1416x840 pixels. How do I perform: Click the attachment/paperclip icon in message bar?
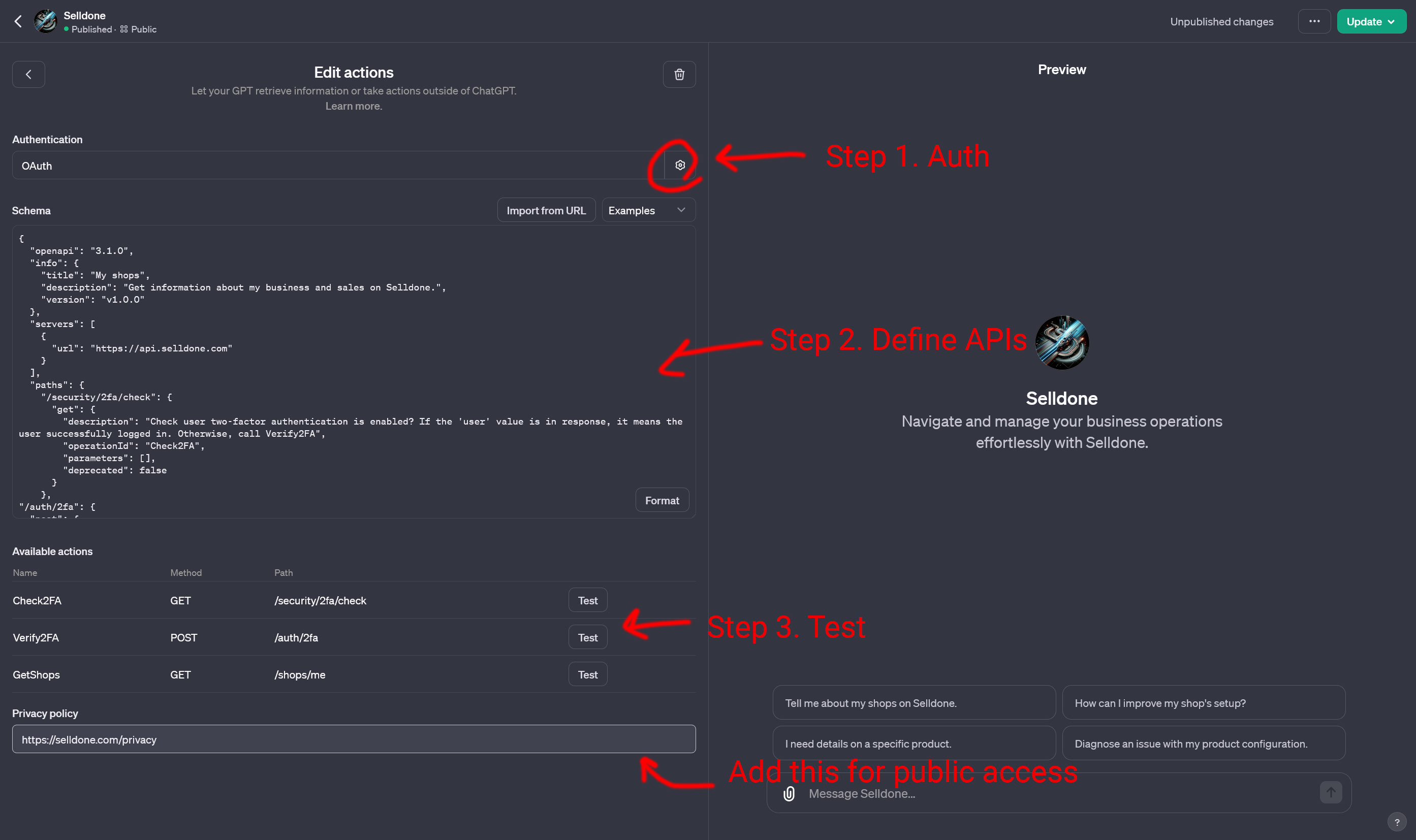click(x=790, y=793)
